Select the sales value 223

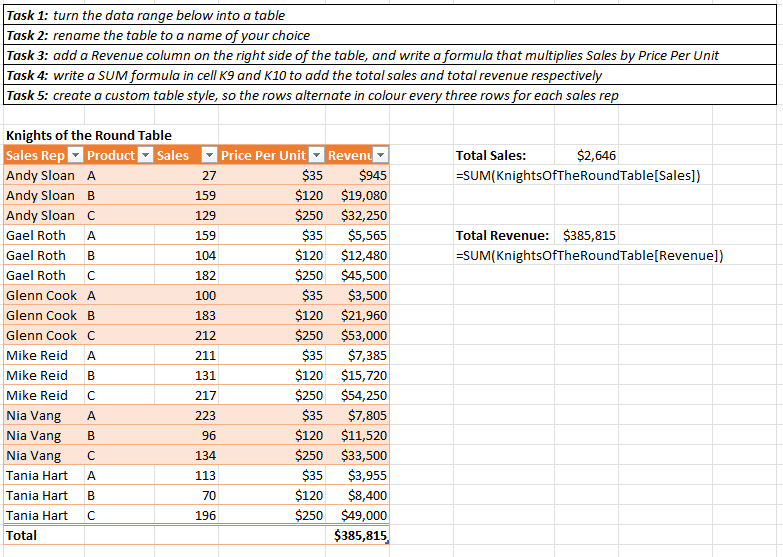click(x=186, y=415)
